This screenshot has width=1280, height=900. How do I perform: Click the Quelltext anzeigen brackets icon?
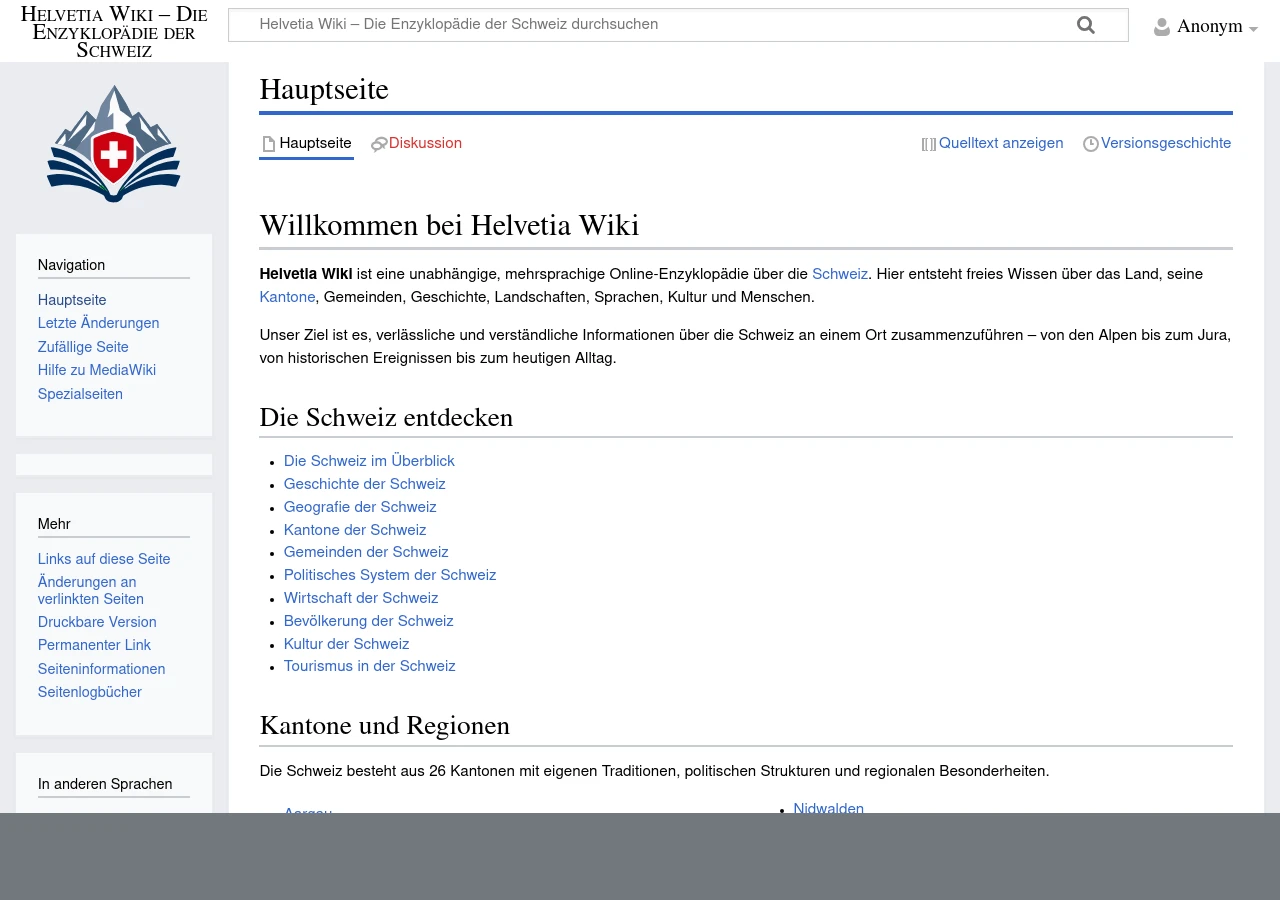(x=929, y=144)
